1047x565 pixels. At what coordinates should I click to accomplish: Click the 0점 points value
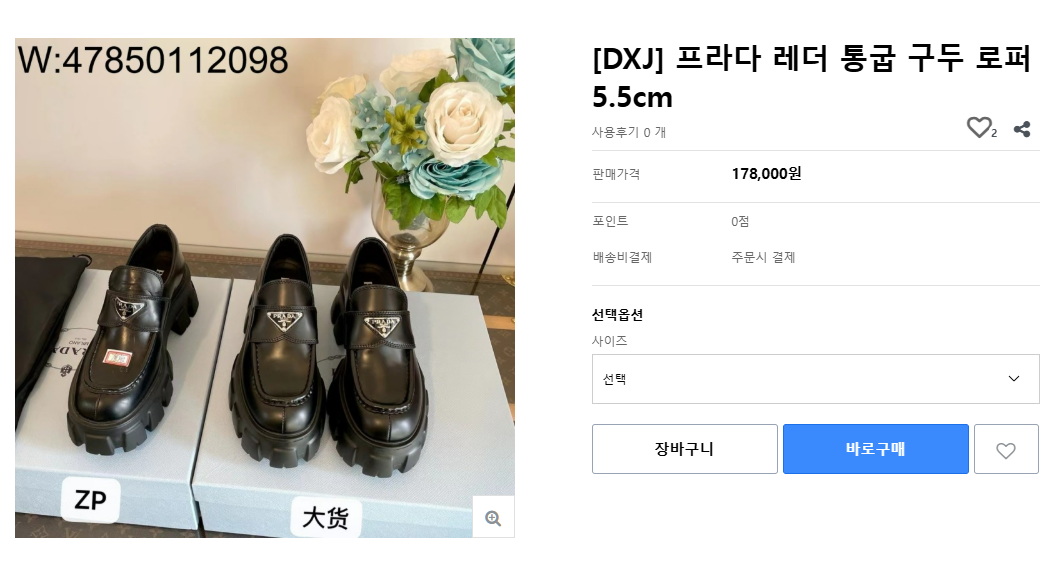click(740, 221)
